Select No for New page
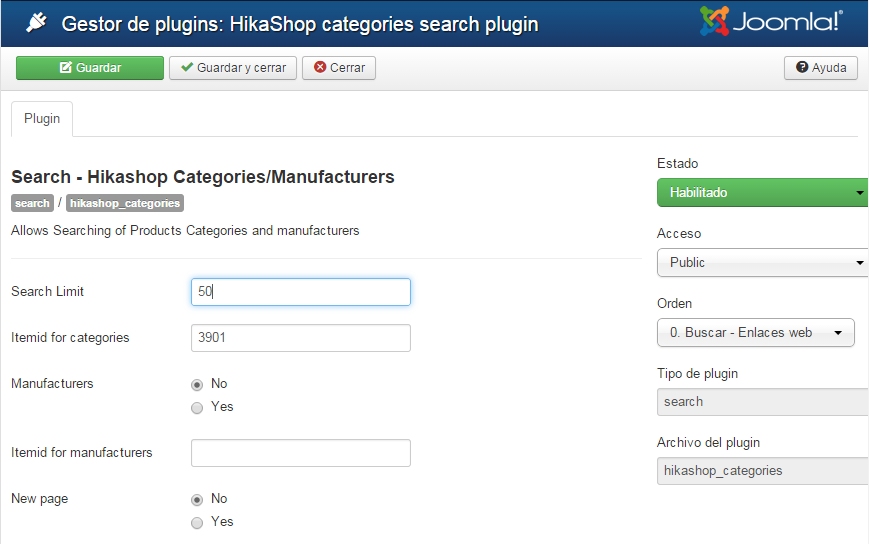 [x=197, y=499]
